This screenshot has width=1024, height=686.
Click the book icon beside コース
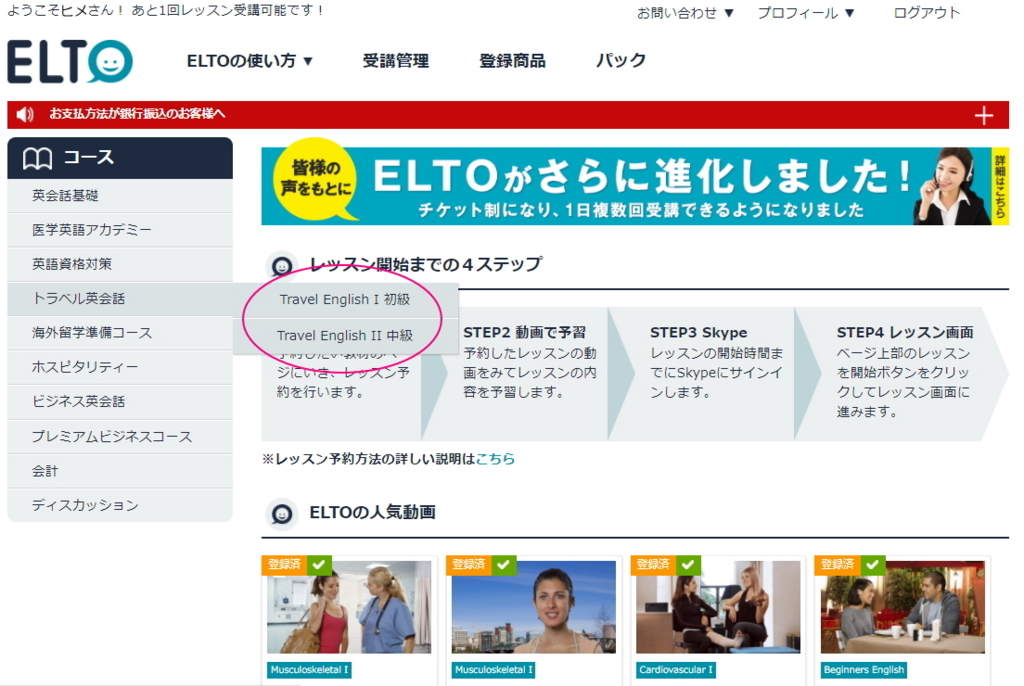[x=37, y=158]
